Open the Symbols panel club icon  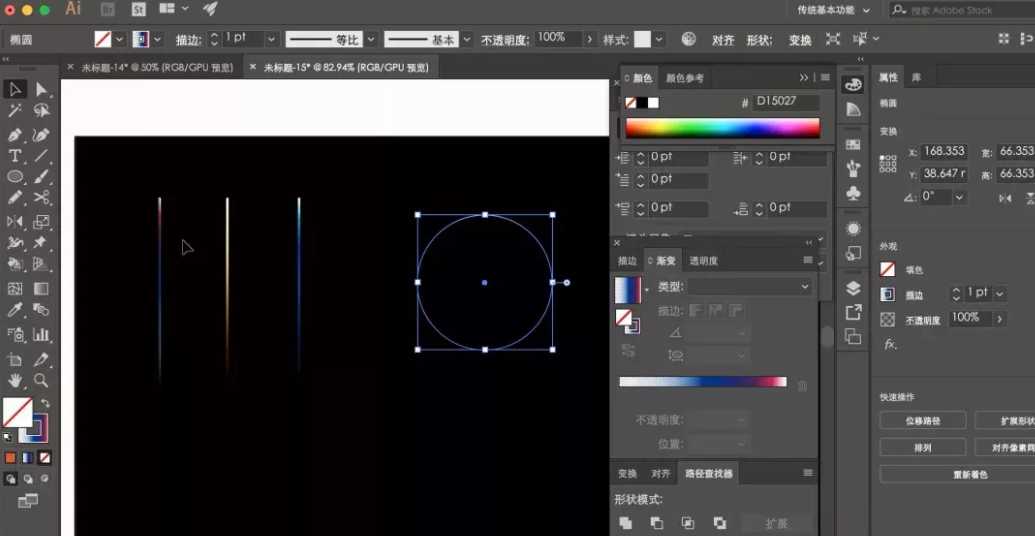(x=853, y=193)
